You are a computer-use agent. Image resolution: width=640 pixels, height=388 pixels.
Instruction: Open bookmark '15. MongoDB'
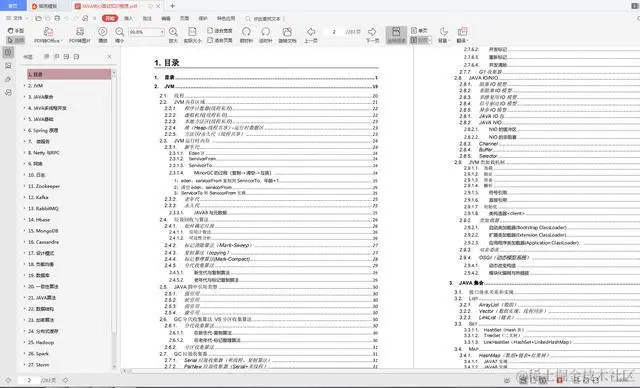43,231
